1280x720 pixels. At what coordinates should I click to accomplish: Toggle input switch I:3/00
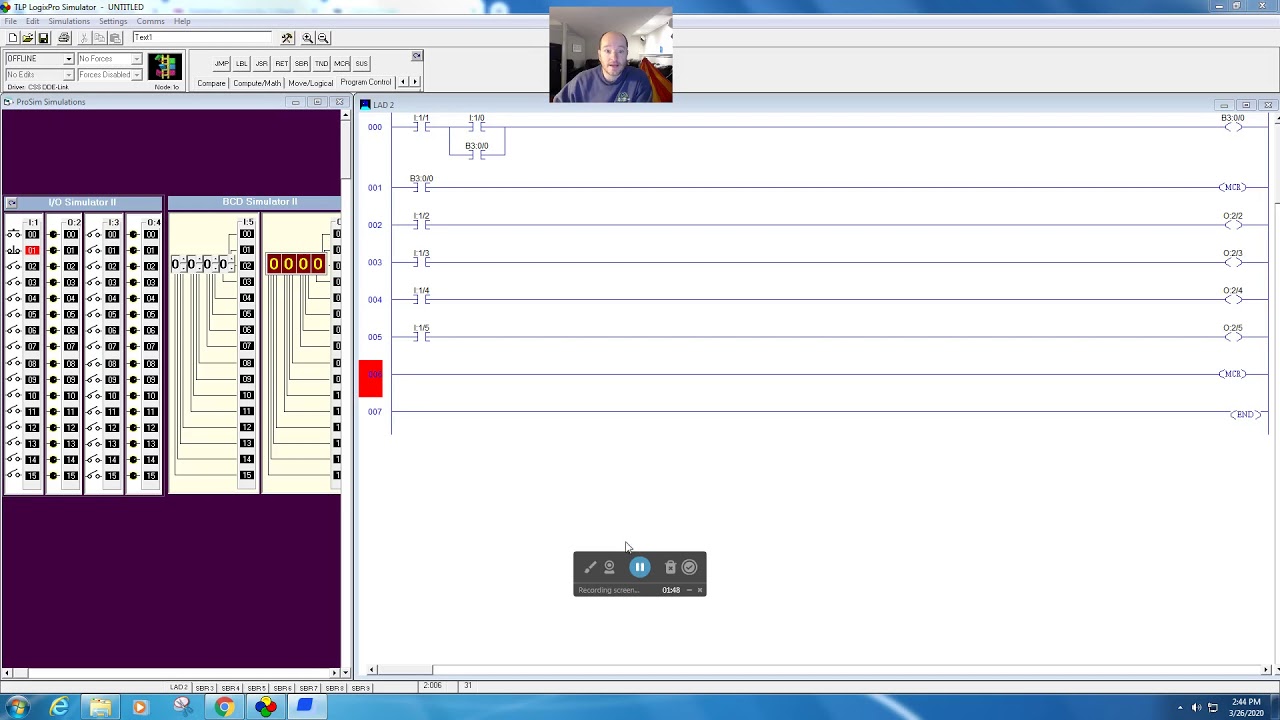tap(94, 234)
